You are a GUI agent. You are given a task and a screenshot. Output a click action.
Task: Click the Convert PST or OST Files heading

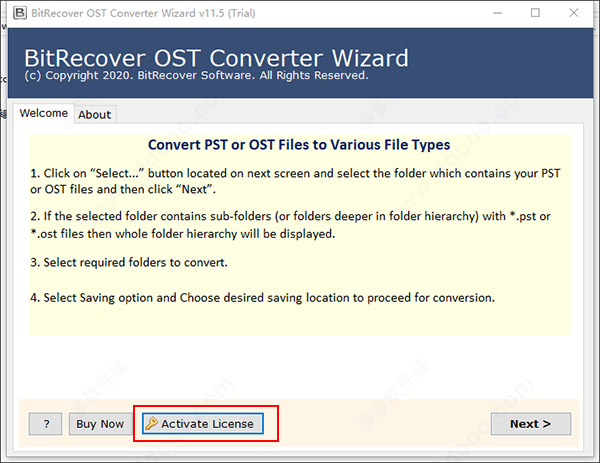(x=299, y=145)
